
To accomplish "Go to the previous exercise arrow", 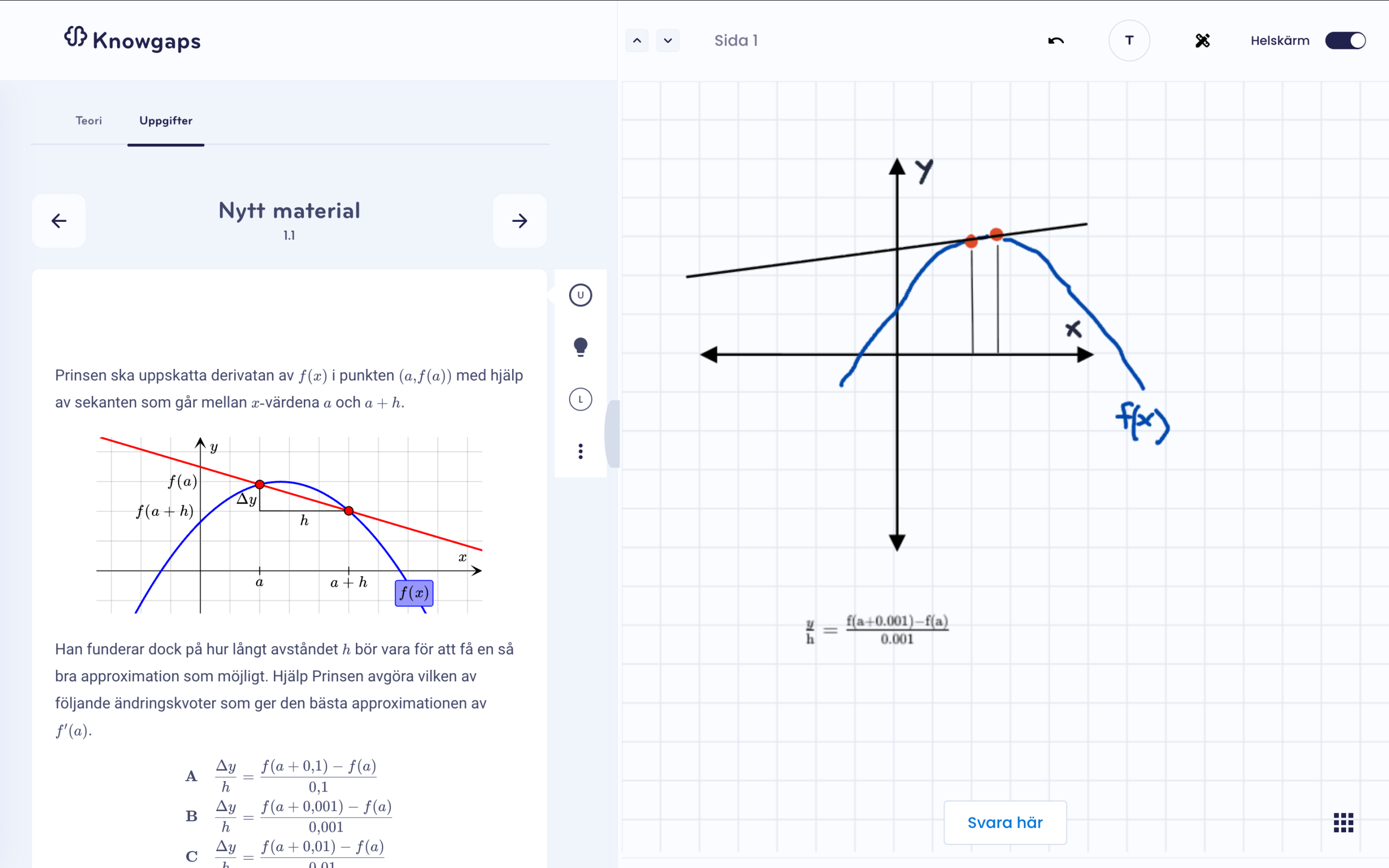I will click(59, 221).
